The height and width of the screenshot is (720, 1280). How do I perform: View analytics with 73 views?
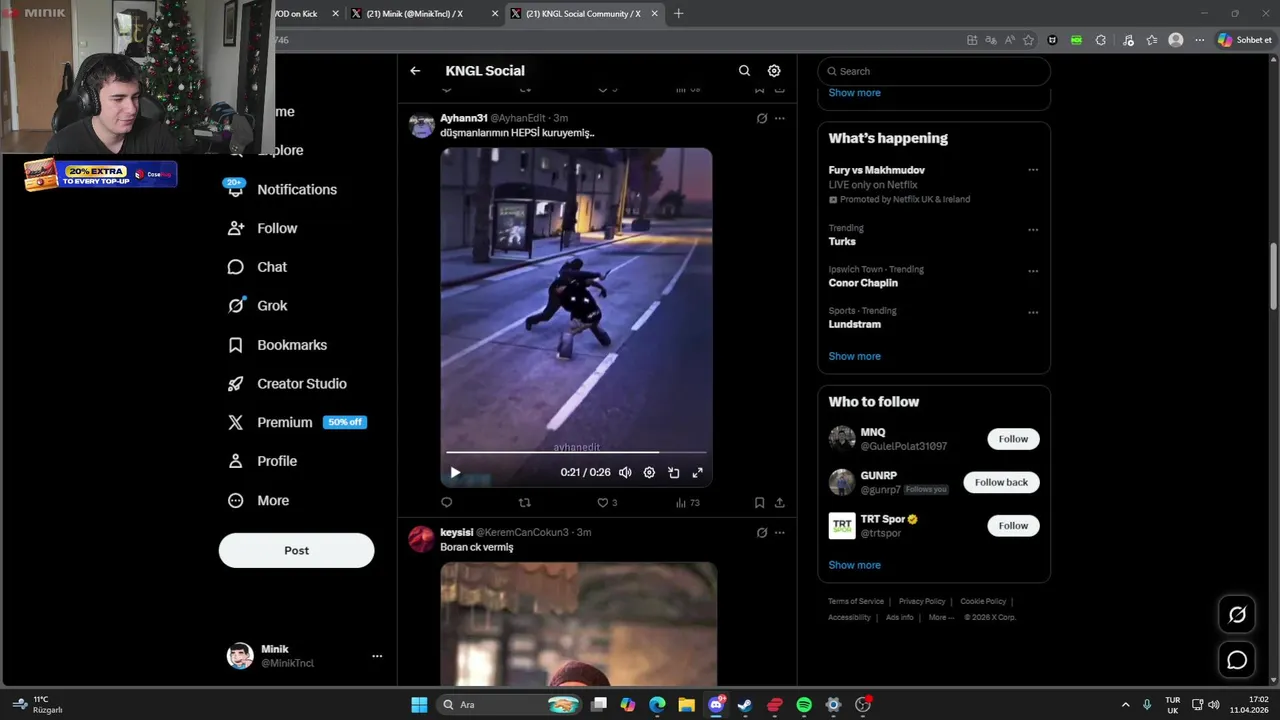tap(688, 503)
